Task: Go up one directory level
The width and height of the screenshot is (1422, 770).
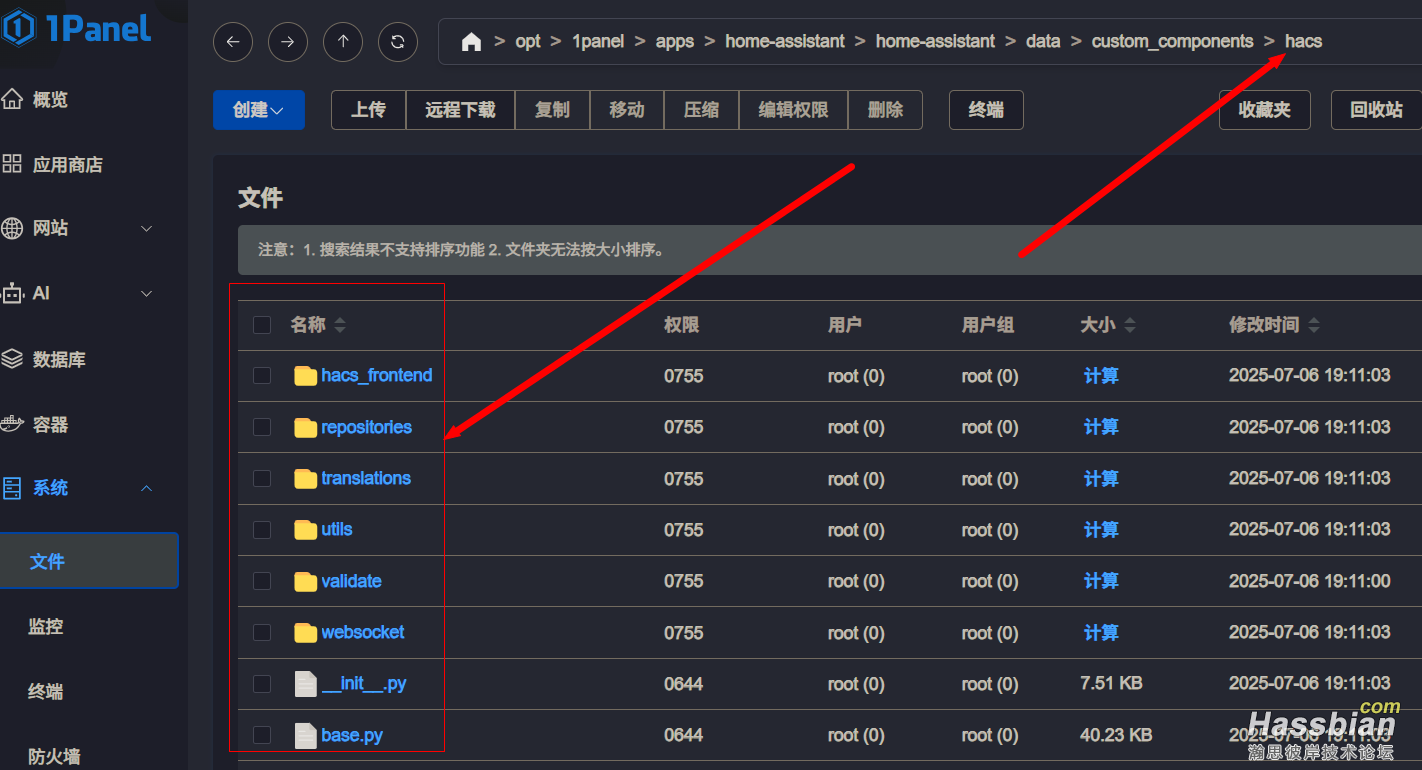Action: 343,42
